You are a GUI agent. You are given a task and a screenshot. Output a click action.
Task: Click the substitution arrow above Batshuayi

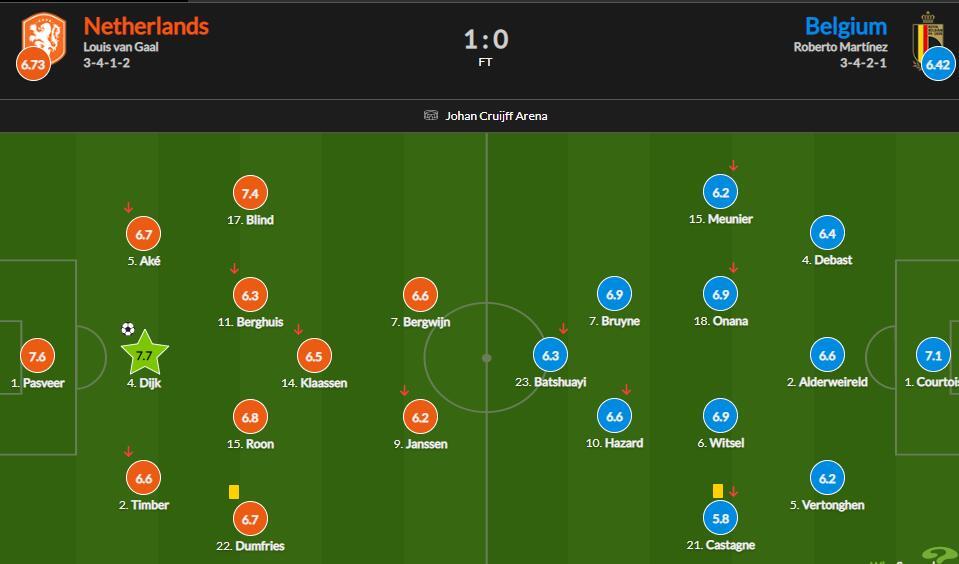click(x=564, y=329)
